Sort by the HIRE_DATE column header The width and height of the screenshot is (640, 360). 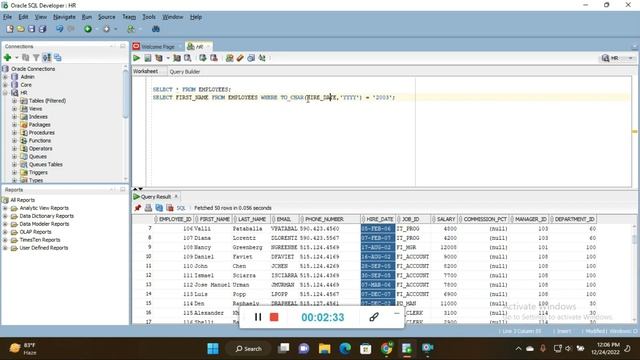(x=379, y=219)
